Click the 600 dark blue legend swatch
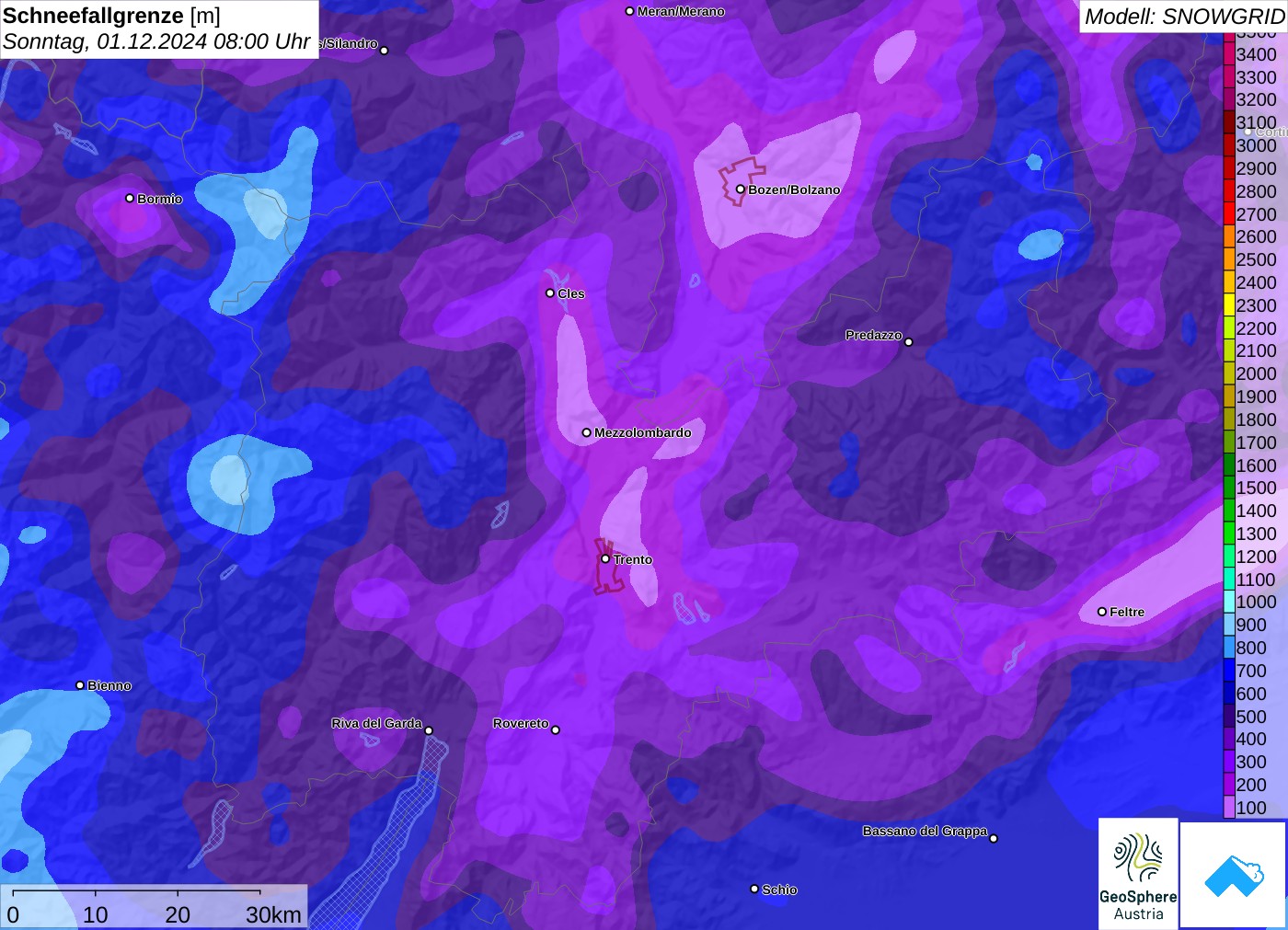 click(x=1229, y=693)
